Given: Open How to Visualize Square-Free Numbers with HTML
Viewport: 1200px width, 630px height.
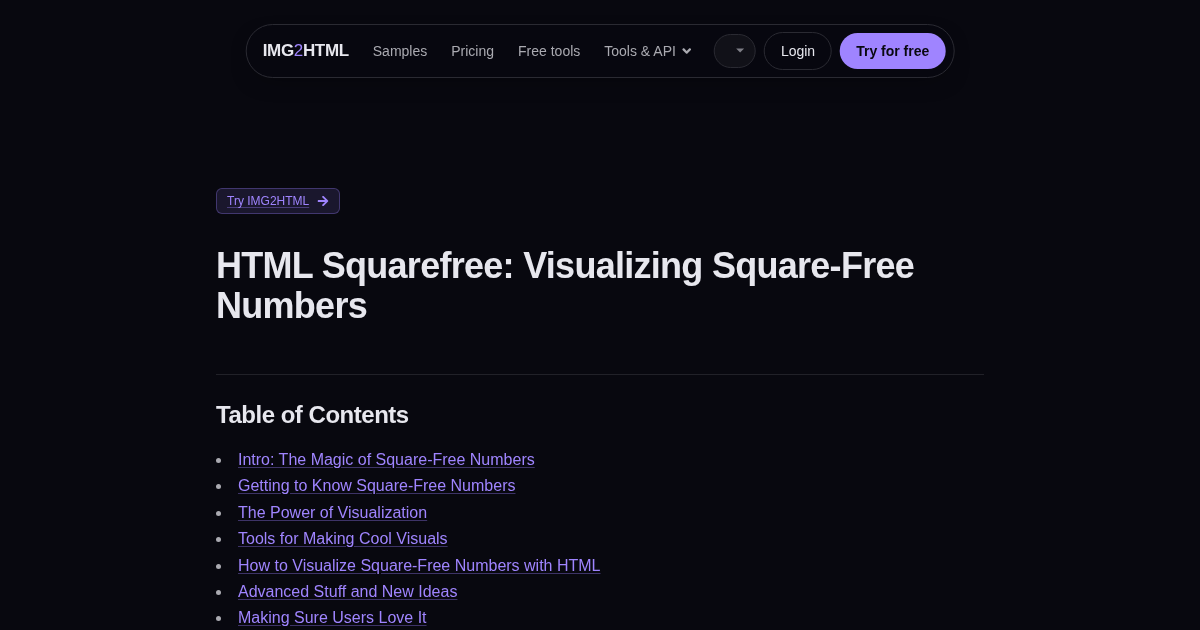Looking at the screenshot, I should (419, 566).
